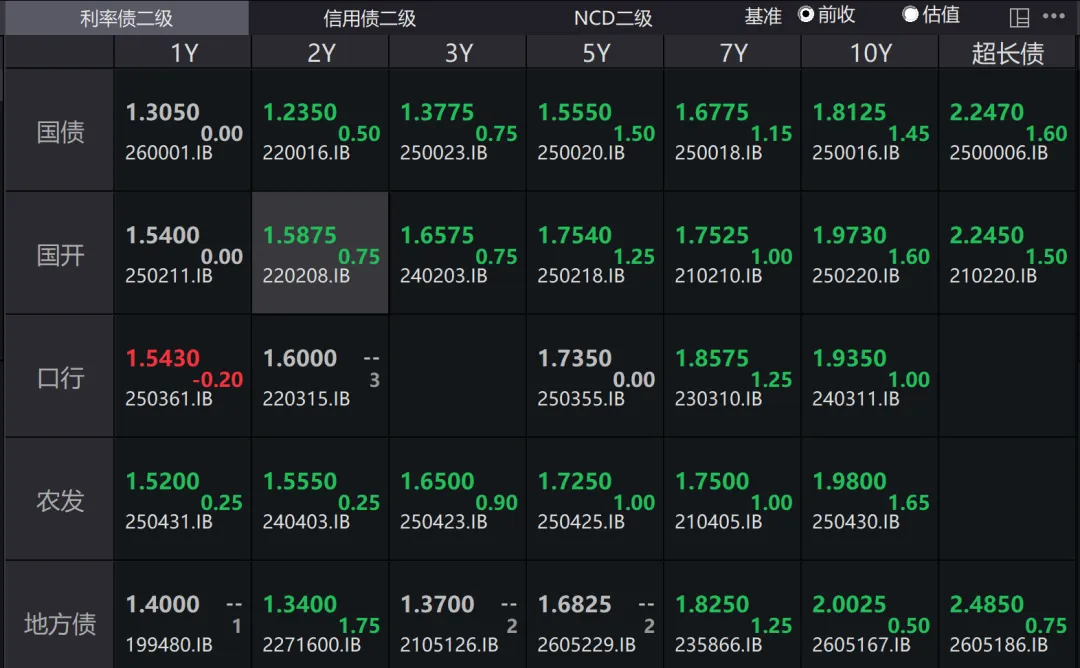Click the 国开 row header
Viewport: 1080px width, 668px height.
60,255
